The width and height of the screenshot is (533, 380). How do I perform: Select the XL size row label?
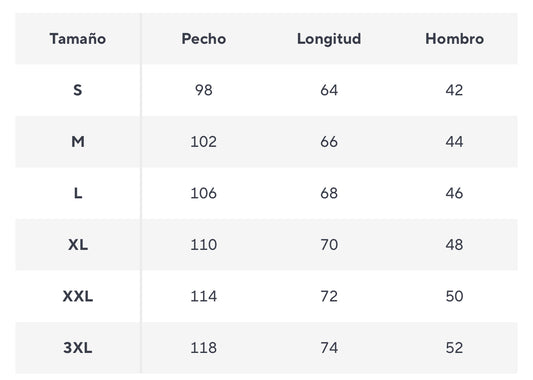(x=78, y=245)
